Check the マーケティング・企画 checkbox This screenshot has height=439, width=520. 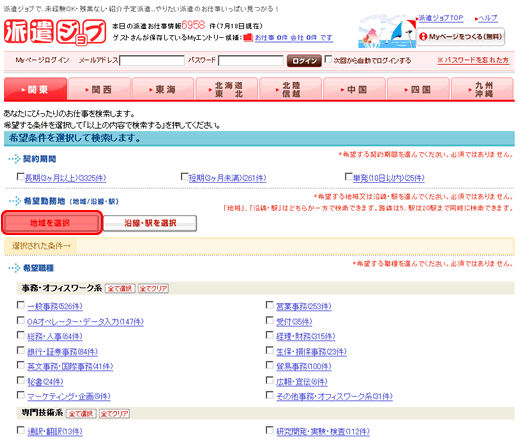click(21, 395)
